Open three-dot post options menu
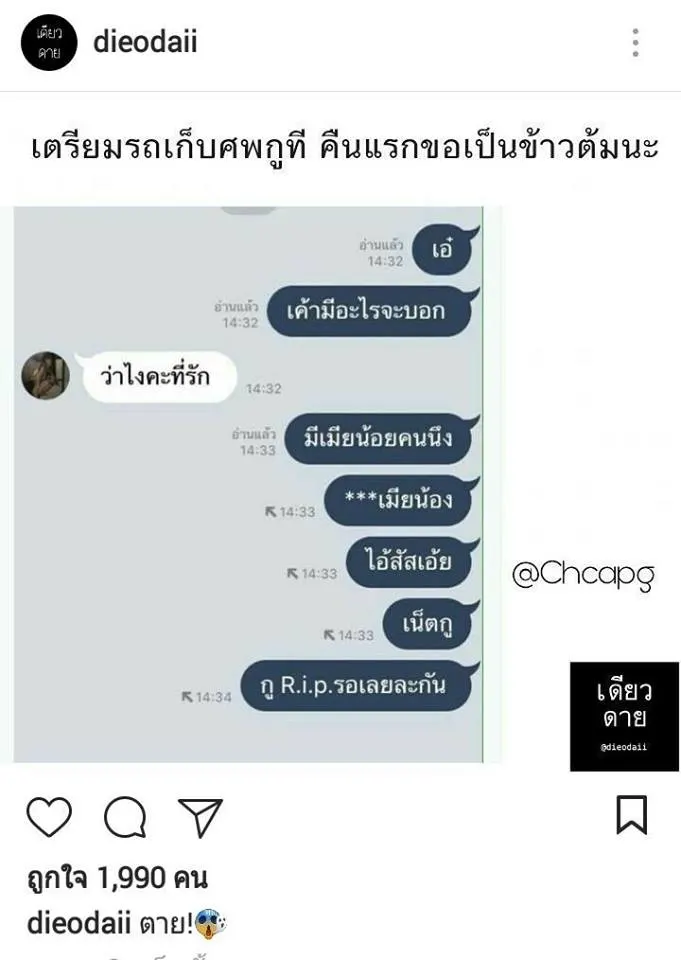Screen dimensions: 681x960 coord(636,43)
